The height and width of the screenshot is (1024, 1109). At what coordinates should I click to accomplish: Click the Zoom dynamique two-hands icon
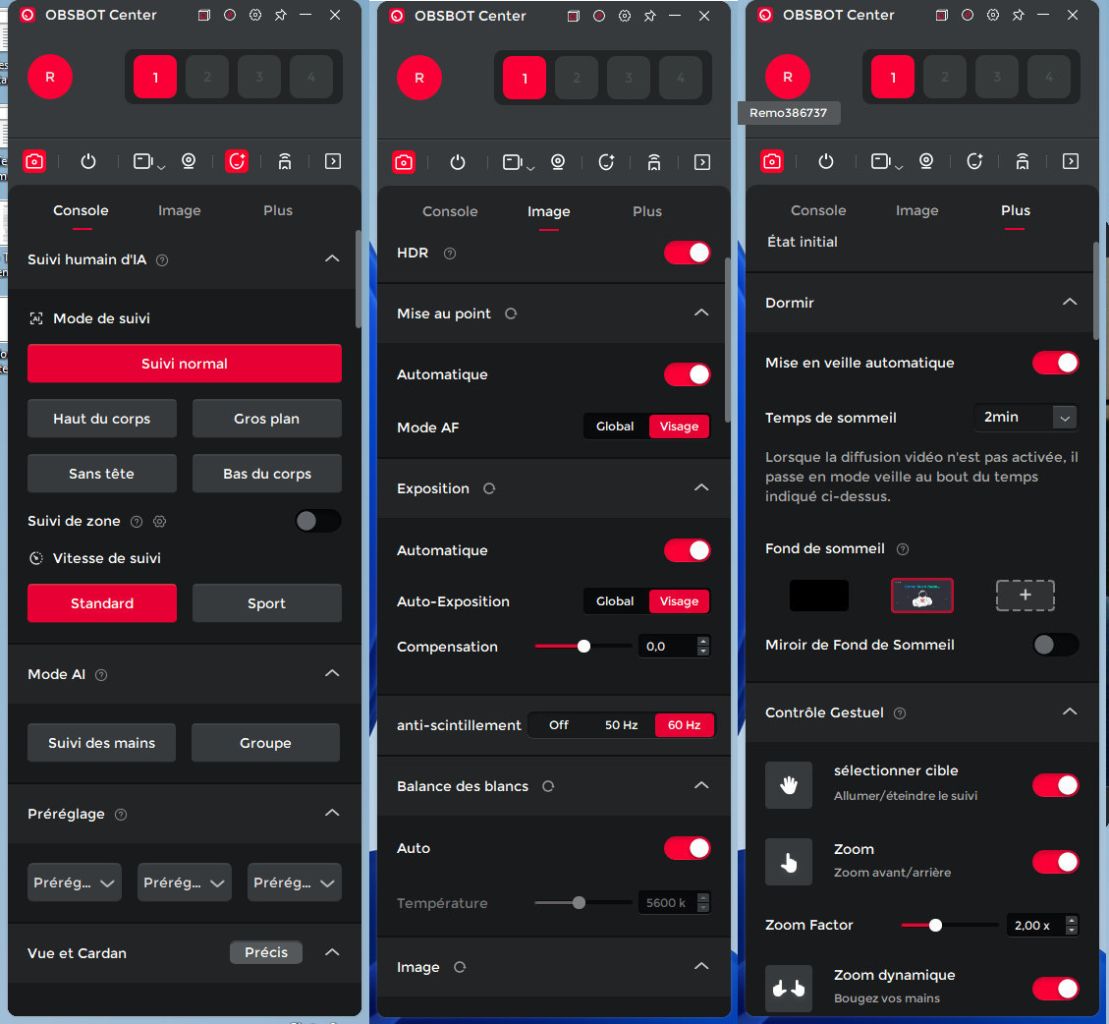(x=788, y=988)
